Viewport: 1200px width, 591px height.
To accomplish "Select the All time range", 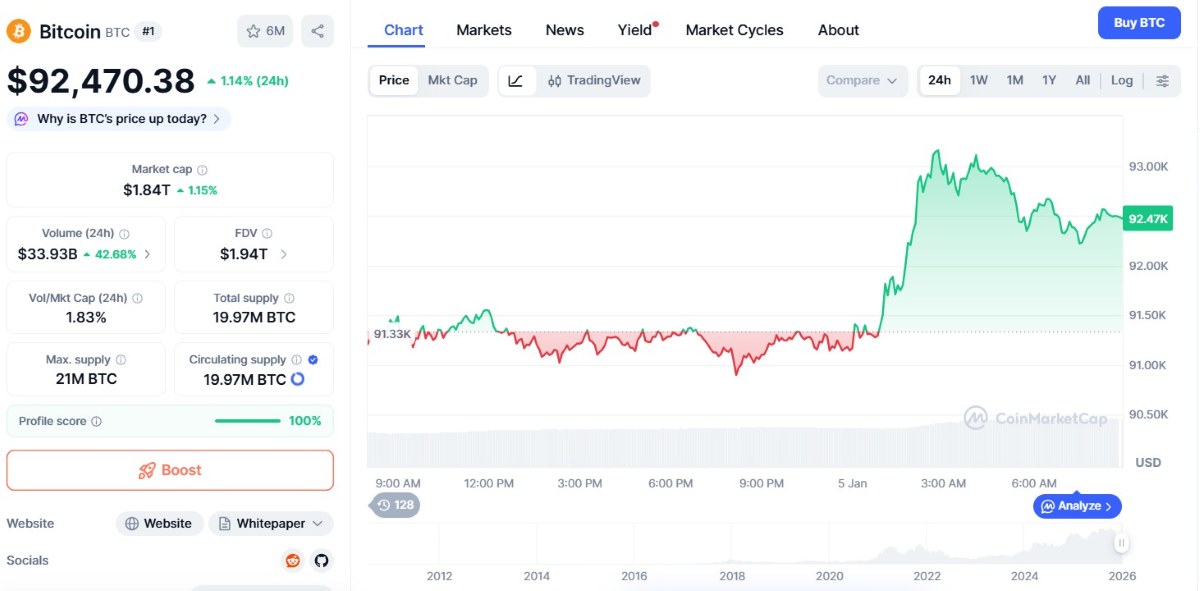I will coord(1083,81).
